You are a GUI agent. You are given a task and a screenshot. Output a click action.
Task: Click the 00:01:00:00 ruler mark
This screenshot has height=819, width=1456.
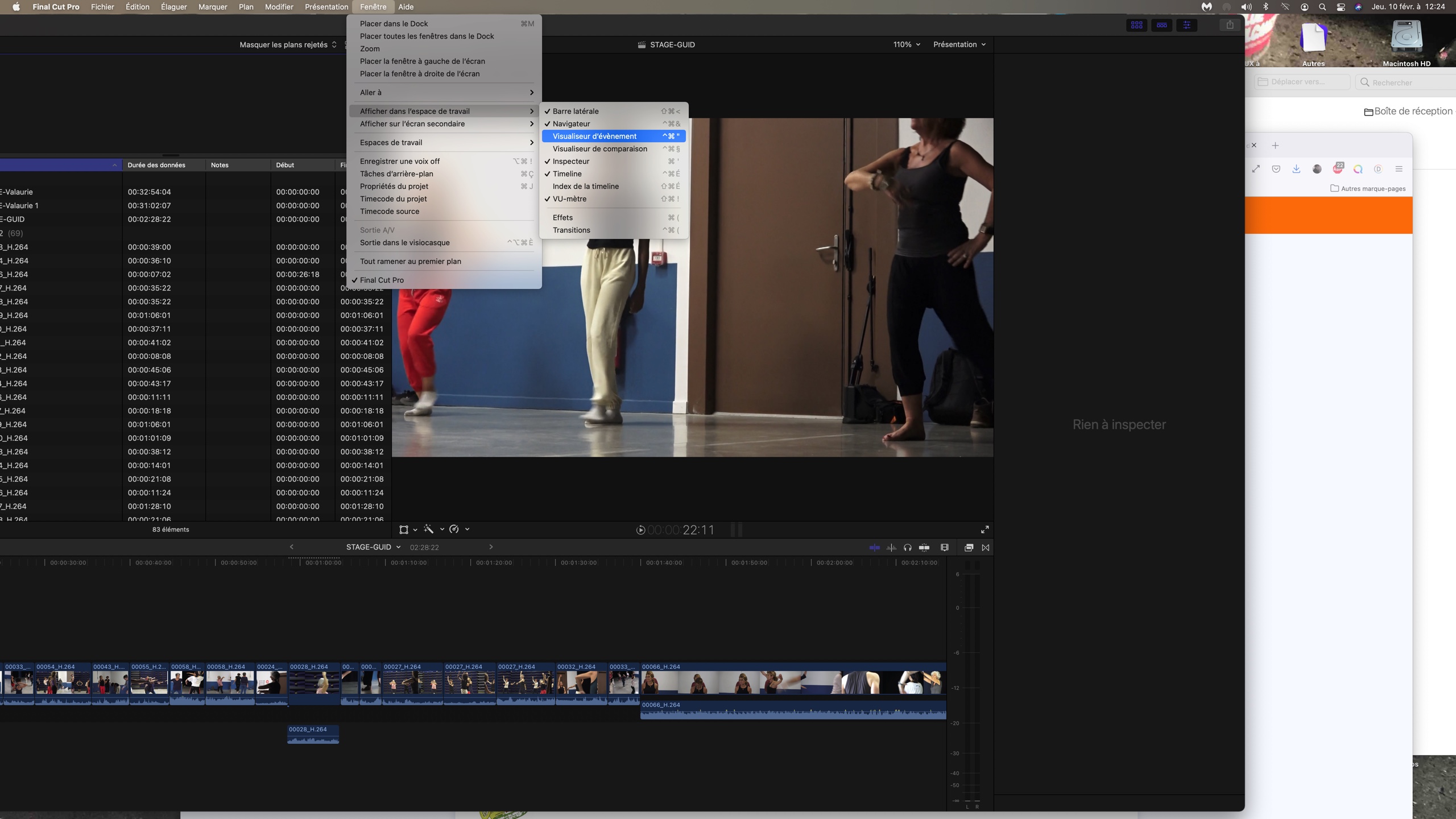pyautogui.click(x=323, y=562)
